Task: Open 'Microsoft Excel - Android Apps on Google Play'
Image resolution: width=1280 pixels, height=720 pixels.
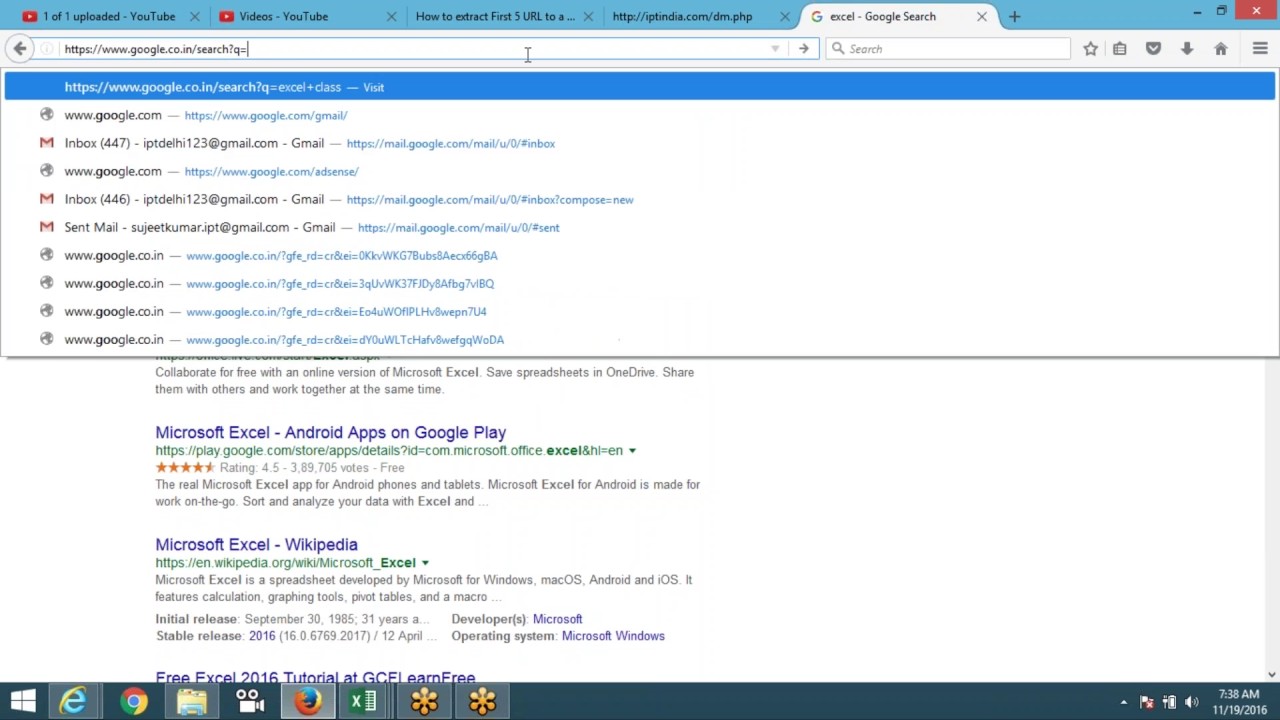Action: click(330, 432)
